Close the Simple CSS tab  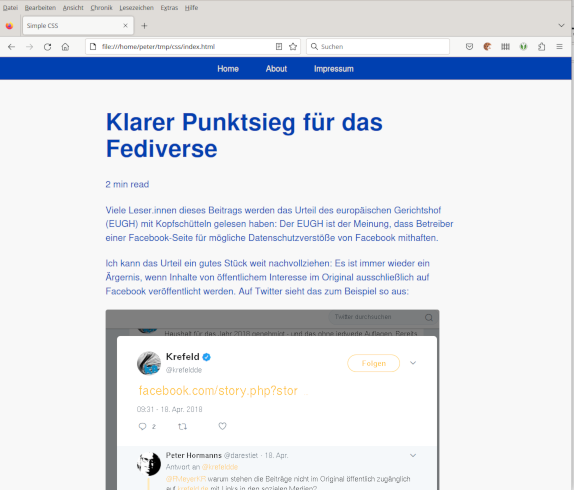[x=125, y=26]
